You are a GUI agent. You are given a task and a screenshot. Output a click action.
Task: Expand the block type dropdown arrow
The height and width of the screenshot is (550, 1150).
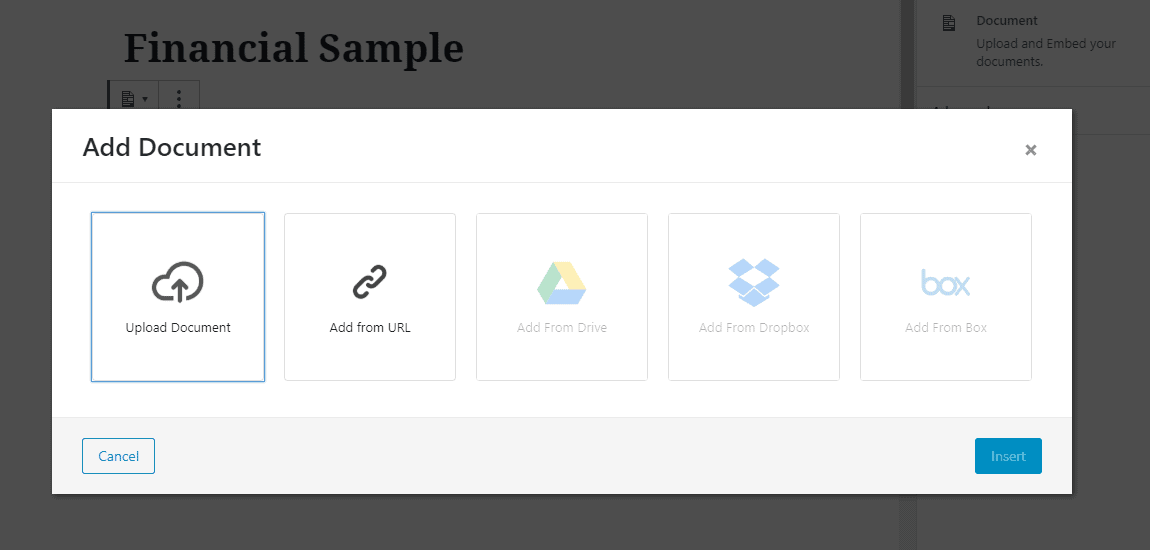pos(145,99)
